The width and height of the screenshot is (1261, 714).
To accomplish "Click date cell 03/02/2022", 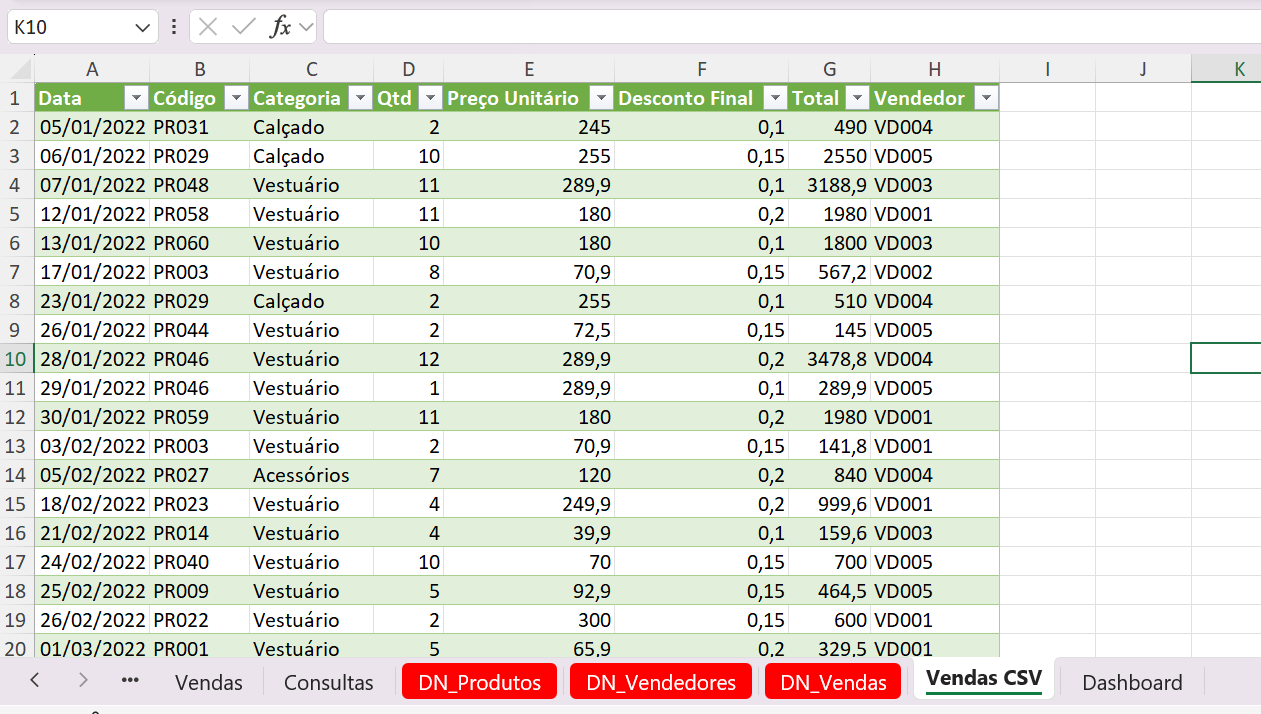I will tap(92, 446).
